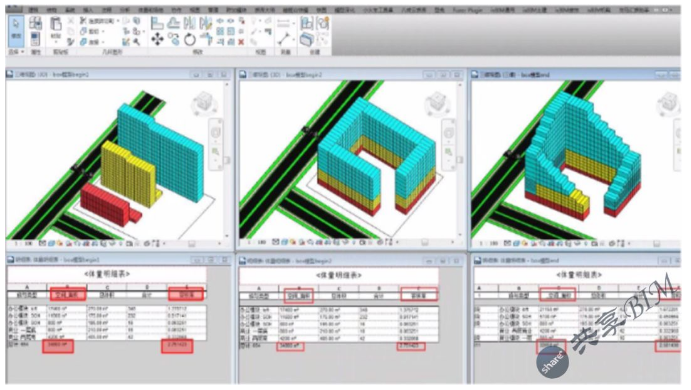Select the Array tool in Modify panel

click(220, 31)
